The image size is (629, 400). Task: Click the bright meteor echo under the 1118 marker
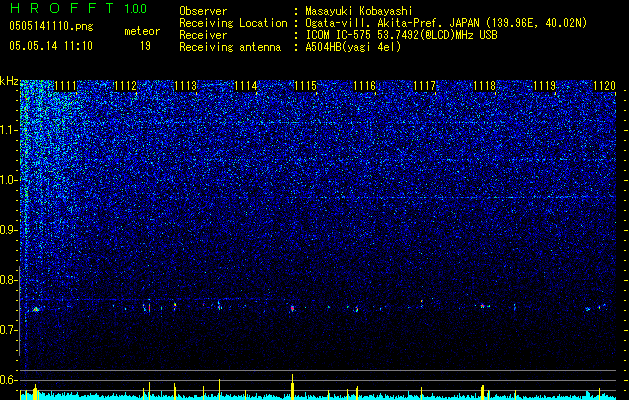[x=483, y=306]
